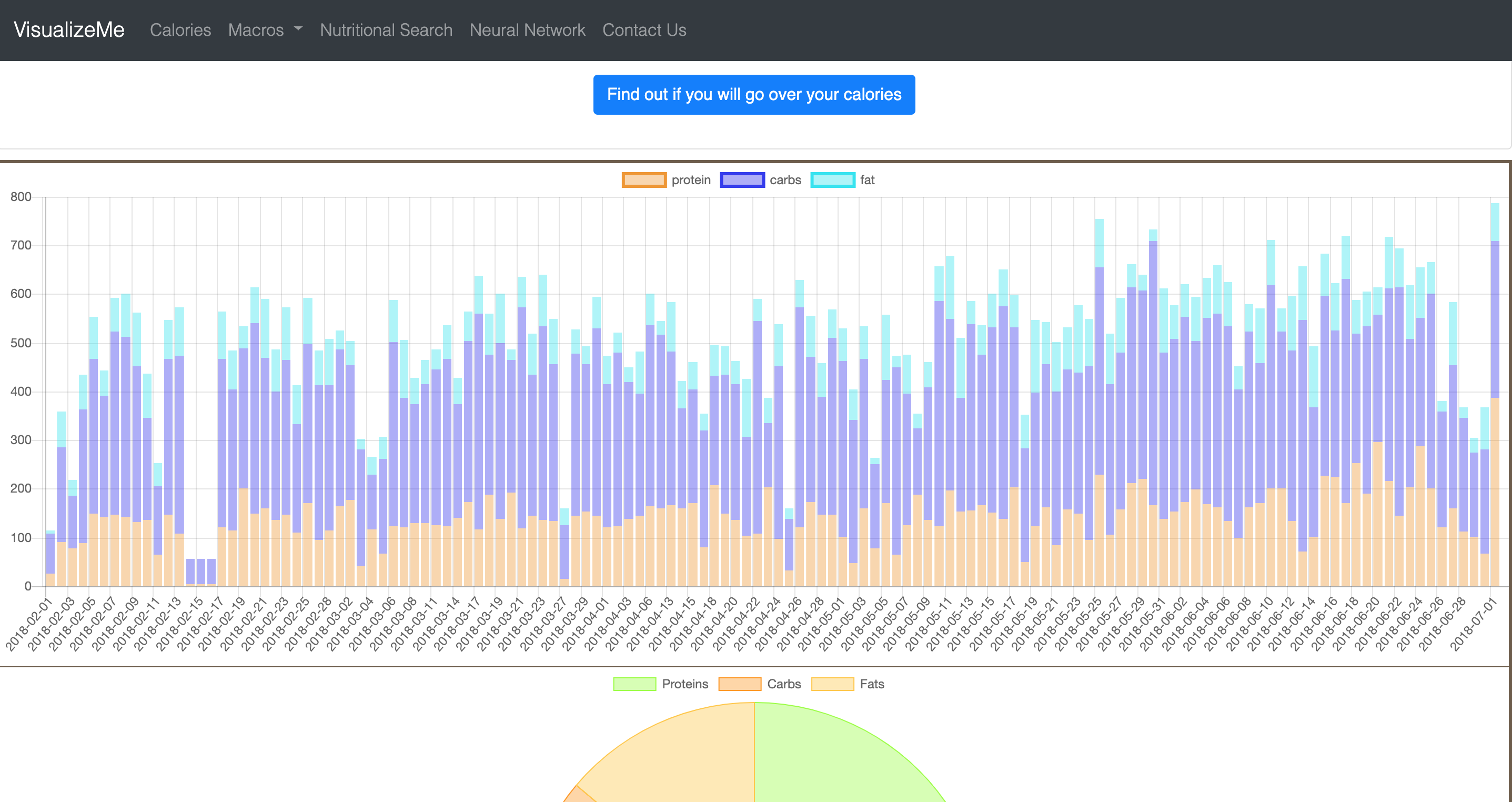Open the VisualizeMe home brand link
Viewport: 1512px width, 802px height.
(x=69, y=30)
